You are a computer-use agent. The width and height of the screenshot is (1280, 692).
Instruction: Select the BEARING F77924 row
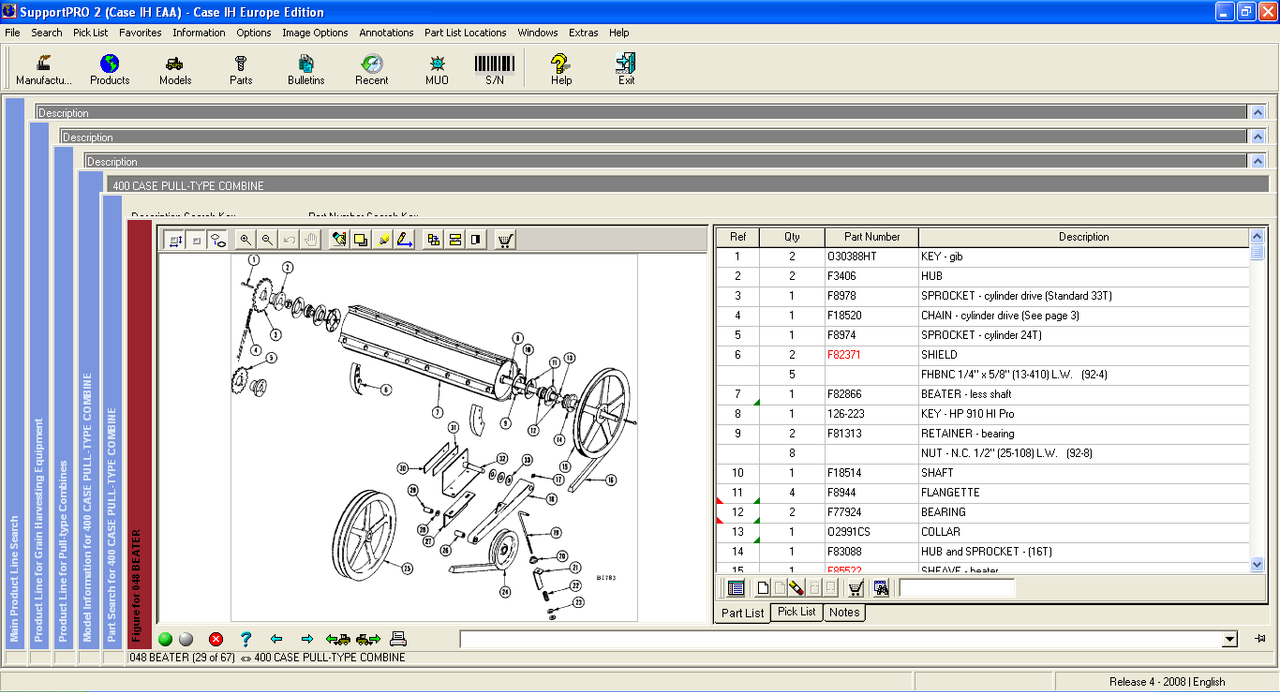click(983, 512)
